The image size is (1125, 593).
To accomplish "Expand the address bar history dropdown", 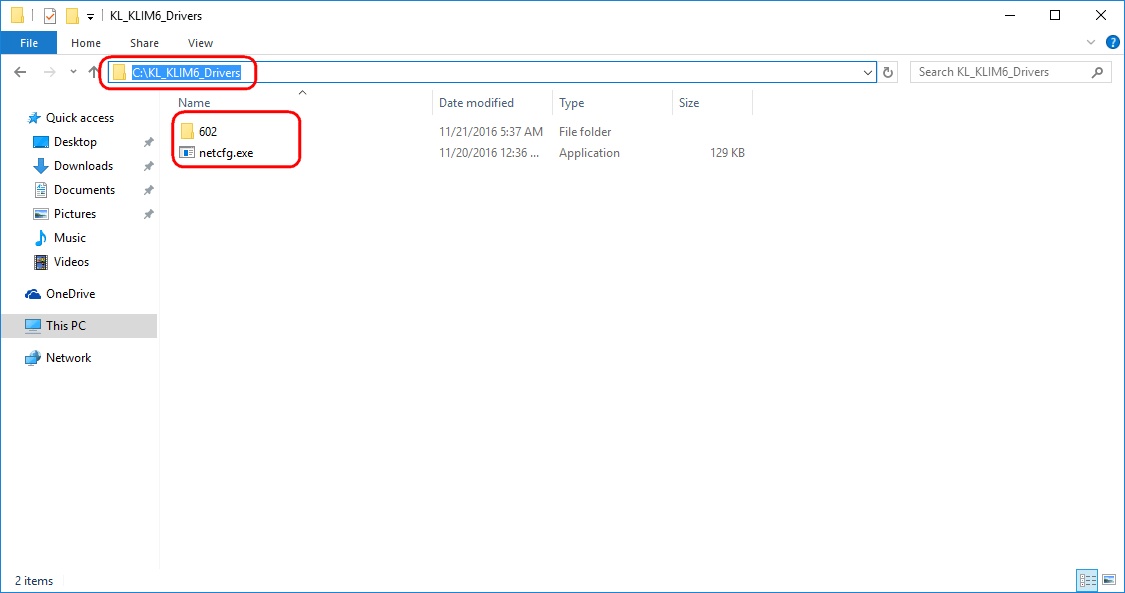I will click(x=868, y=72).
